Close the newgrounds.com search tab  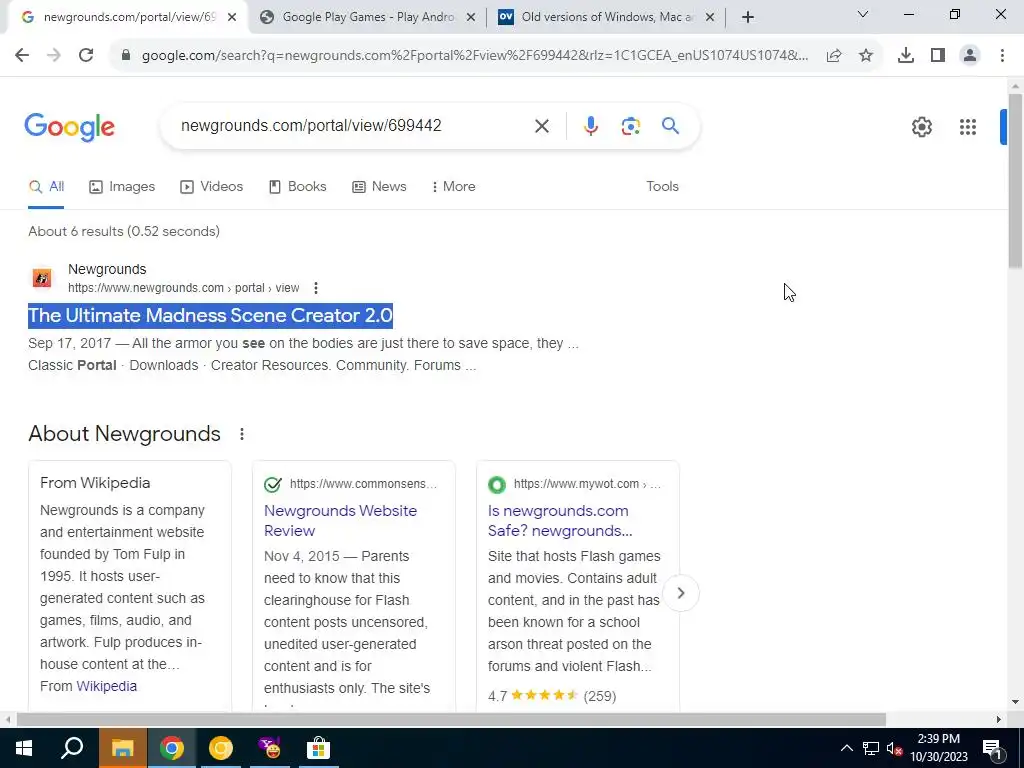click(x=232, y=18)
